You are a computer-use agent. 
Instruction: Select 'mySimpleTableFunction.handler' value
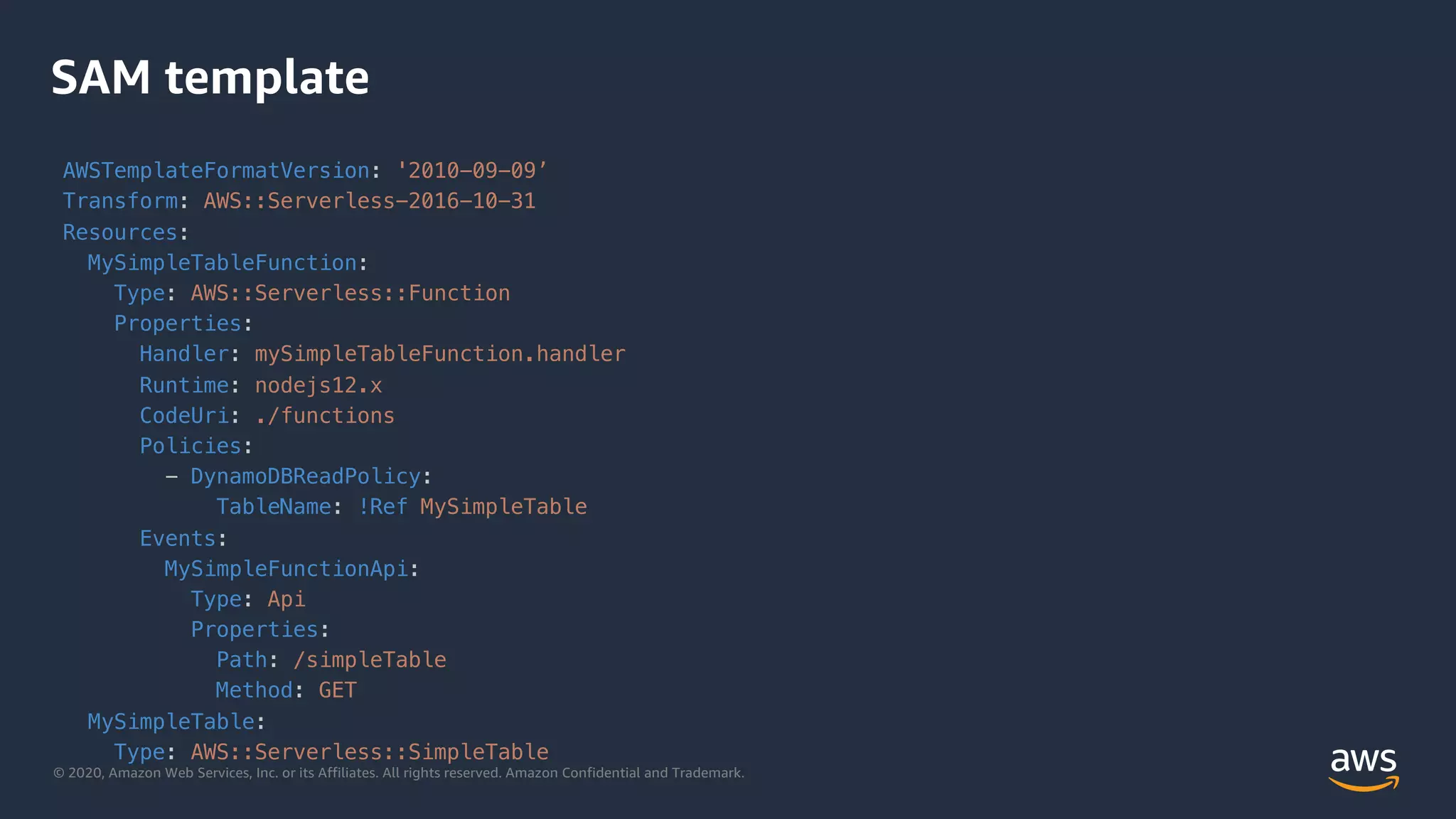coord(440,354)
